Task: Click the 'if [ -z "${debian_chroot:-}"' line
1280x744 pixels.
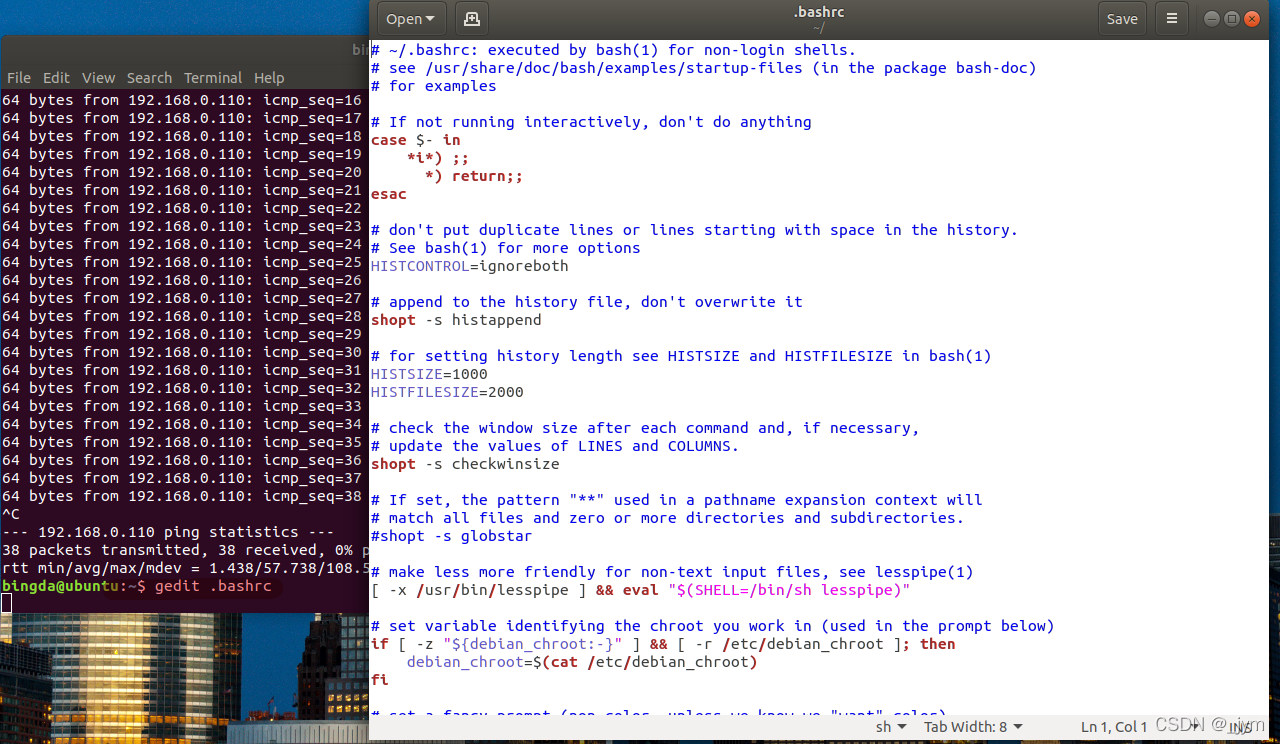Action: 663,644
